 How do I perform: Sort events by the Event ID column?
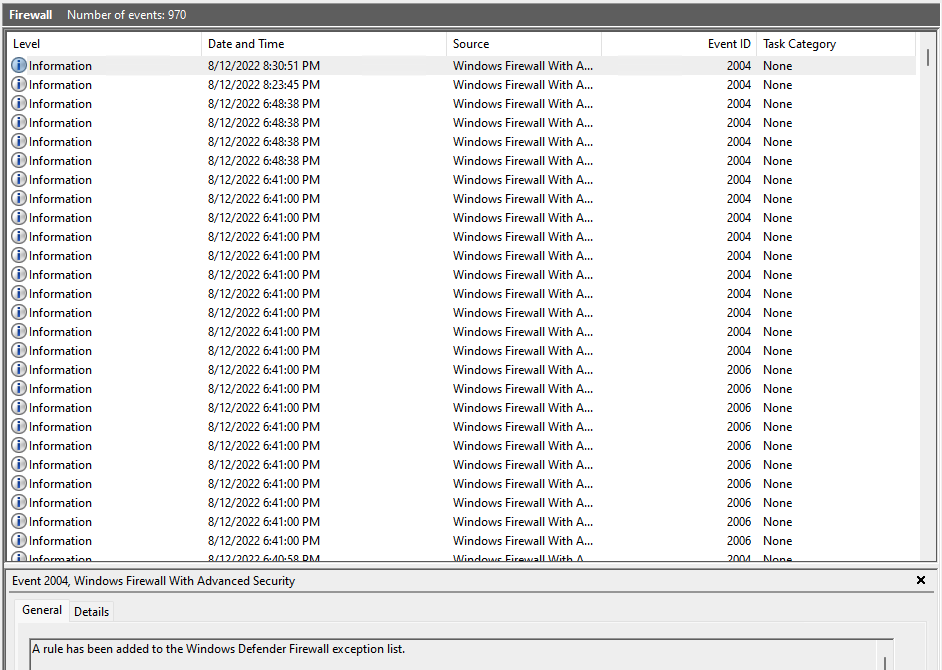click(728, 44)
